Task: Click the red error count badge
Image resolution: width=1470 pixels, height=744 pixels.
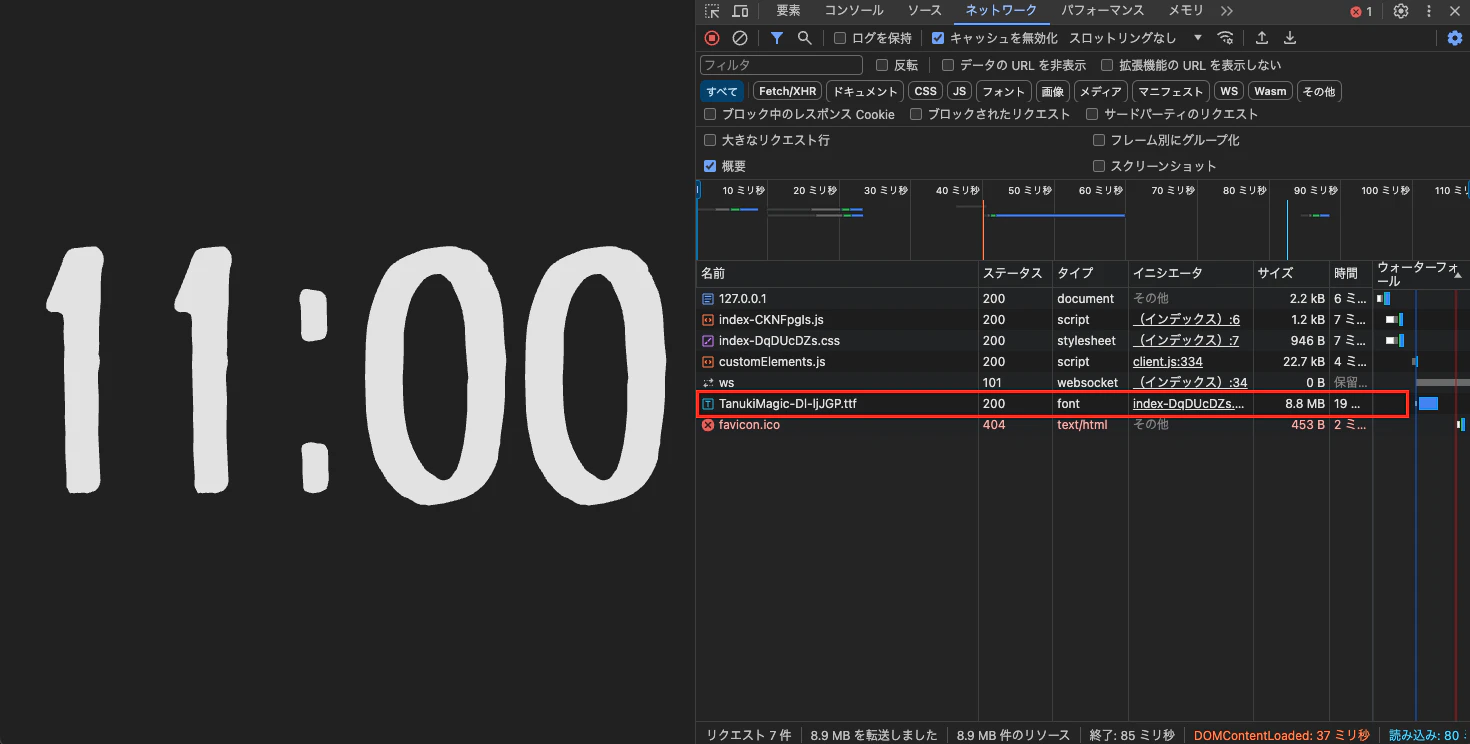Action: click(x=1361, y=12)
